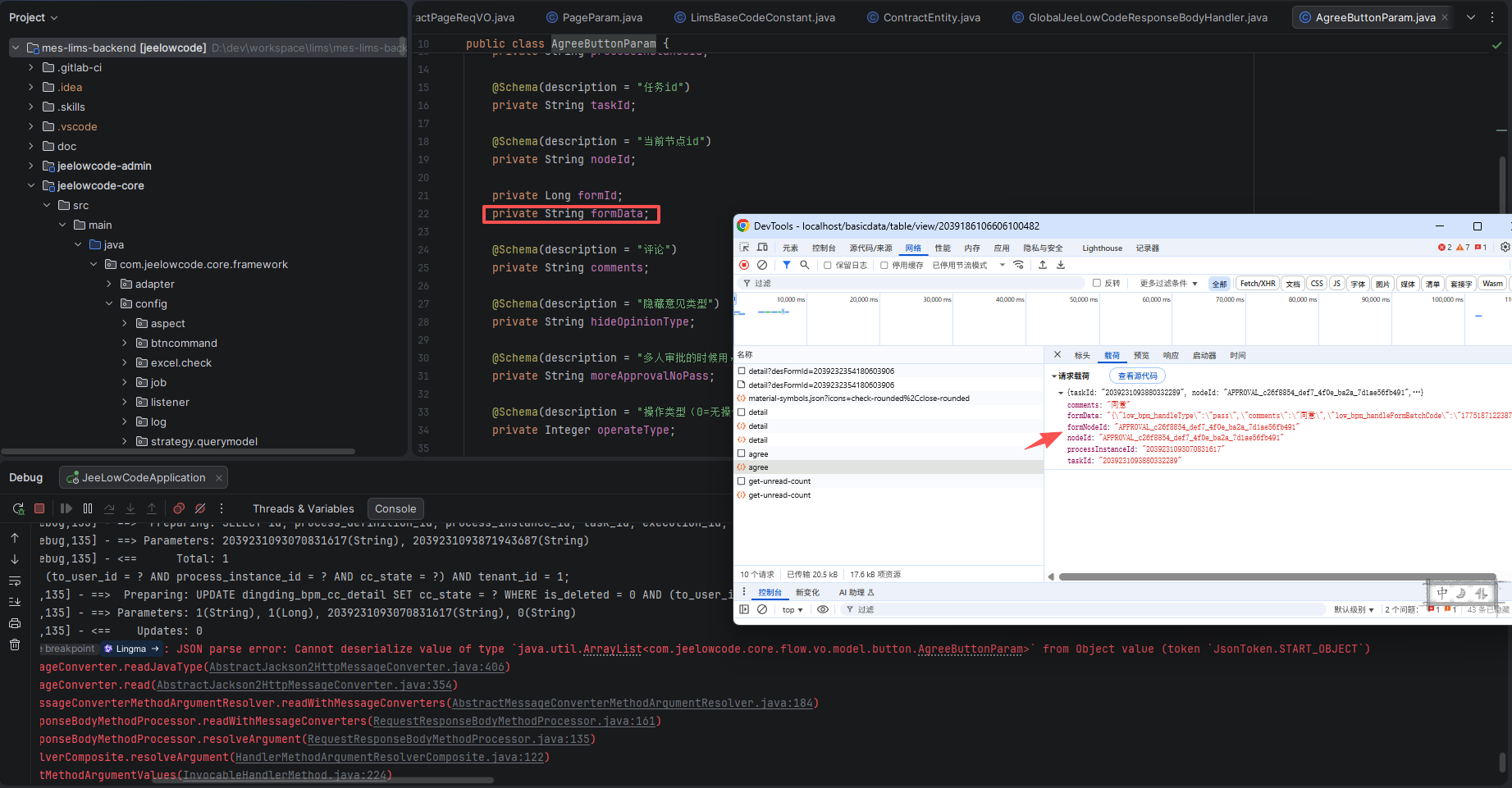Switch to the Threads & Variables tab
Image resolution: width=1512 pixels, height=788 pixels.
(x=303, y=508)
